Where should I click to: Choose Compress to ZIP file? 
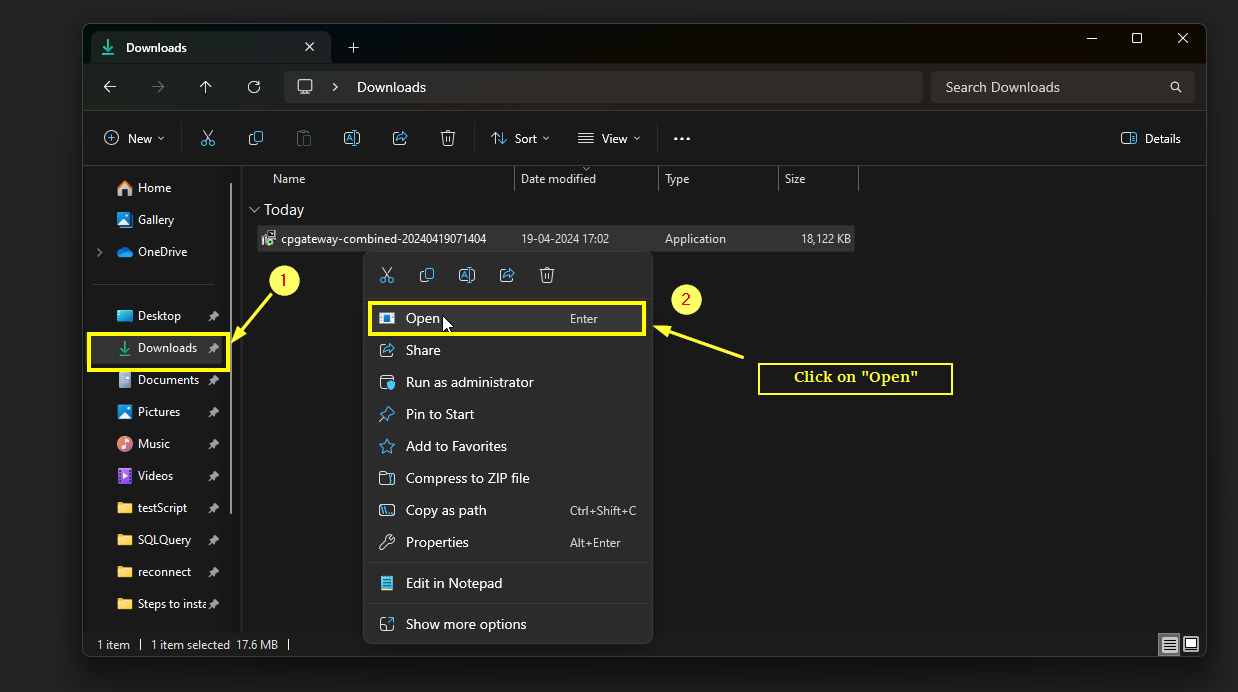(508, 478)
